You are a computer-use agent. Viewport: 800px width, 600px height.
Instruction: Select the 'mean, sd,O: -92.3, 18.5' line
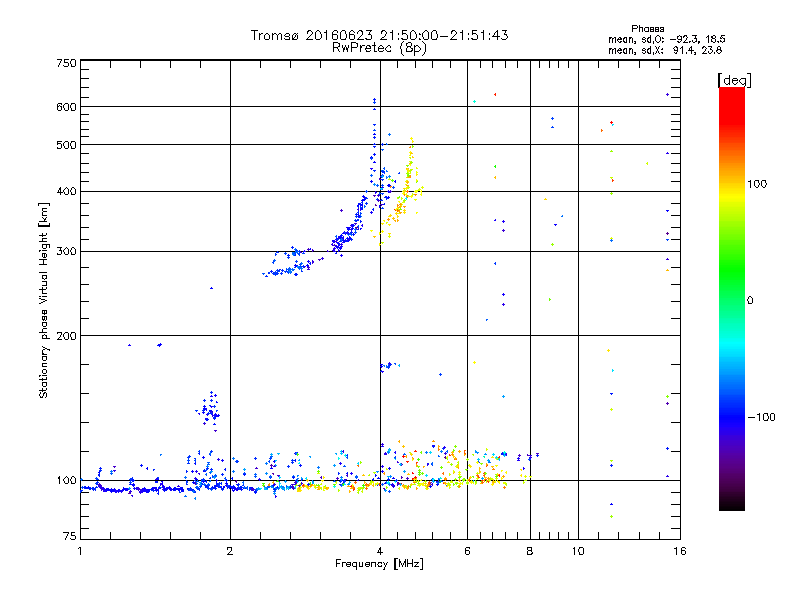[666, 39]
